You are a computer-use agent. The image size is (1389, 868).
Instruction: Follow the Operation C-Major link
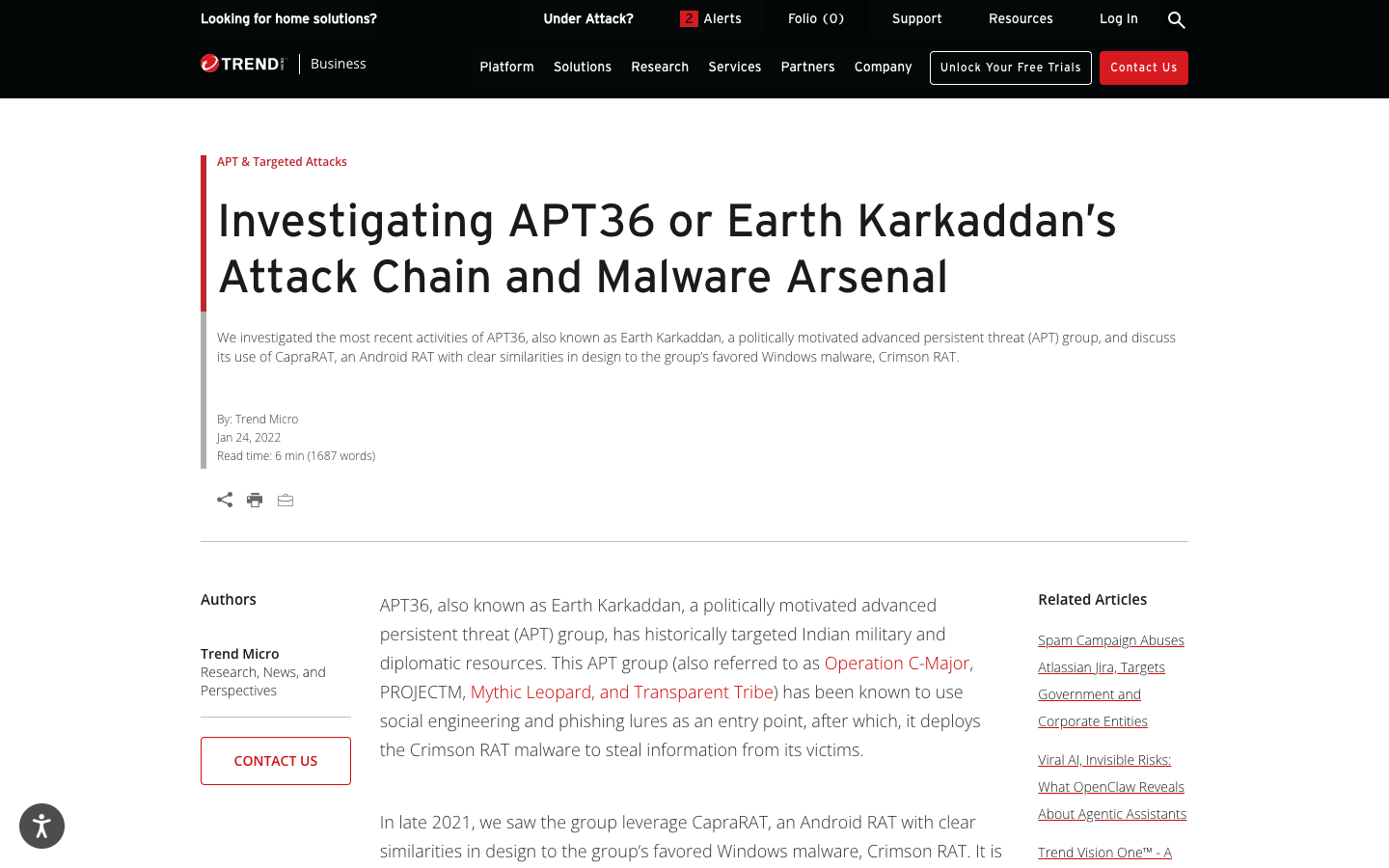[896, 663]
